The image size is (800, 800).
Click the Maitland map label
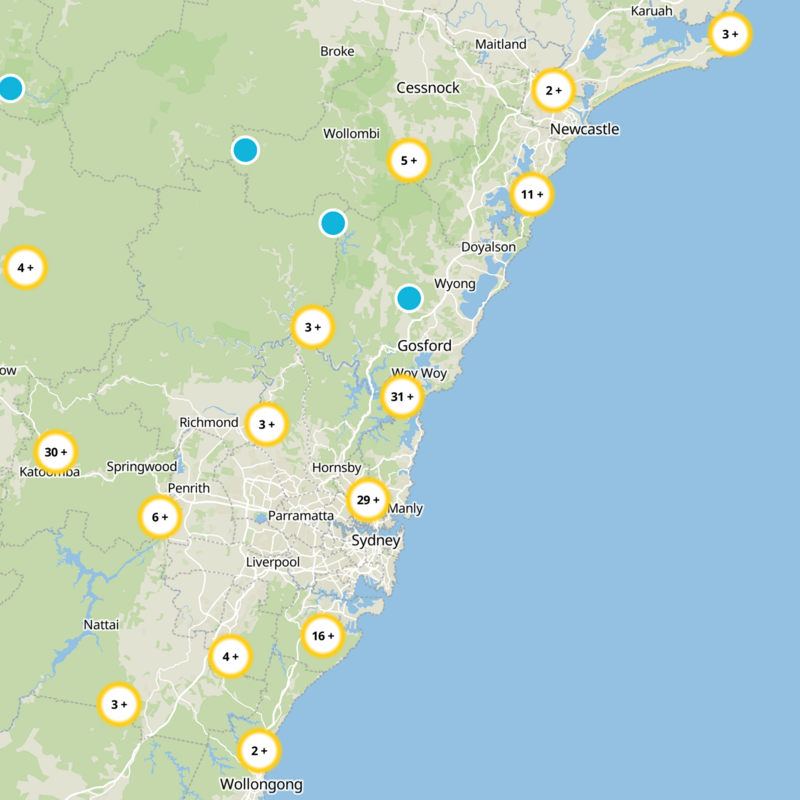pyautogui.click(x=501, y=44)
